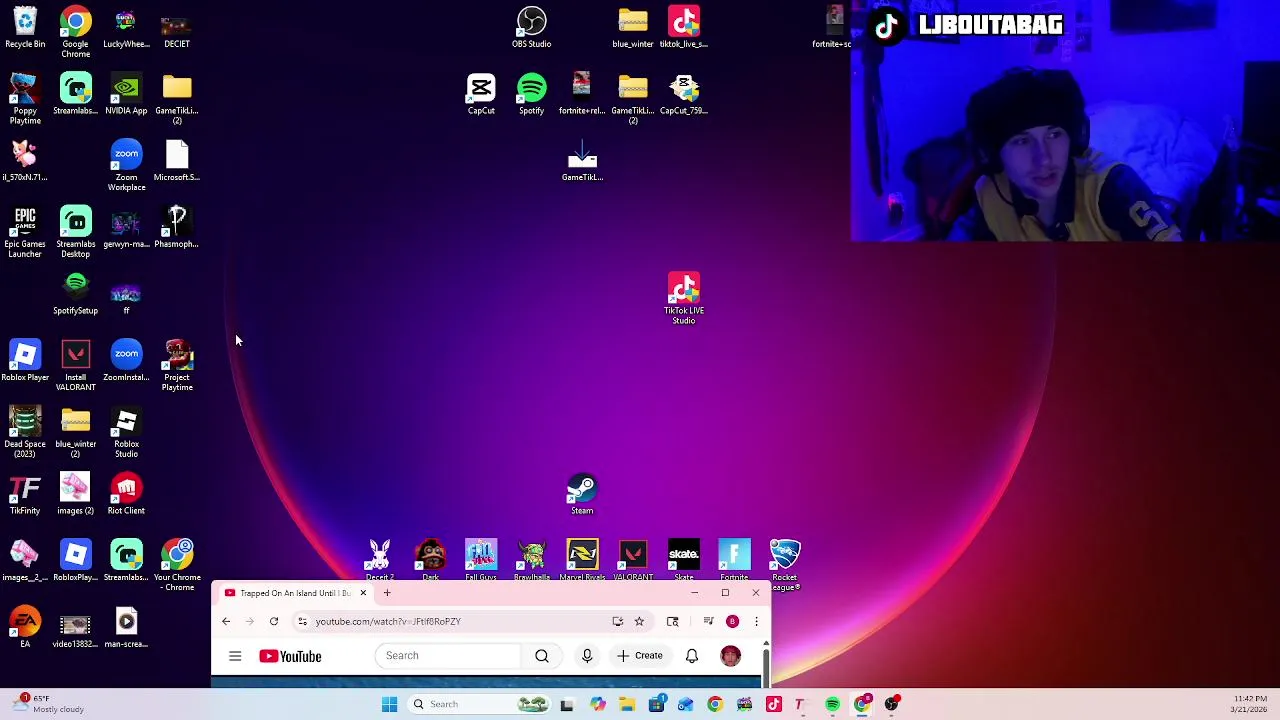Bookmark this page with the star

tap(639, 621)
